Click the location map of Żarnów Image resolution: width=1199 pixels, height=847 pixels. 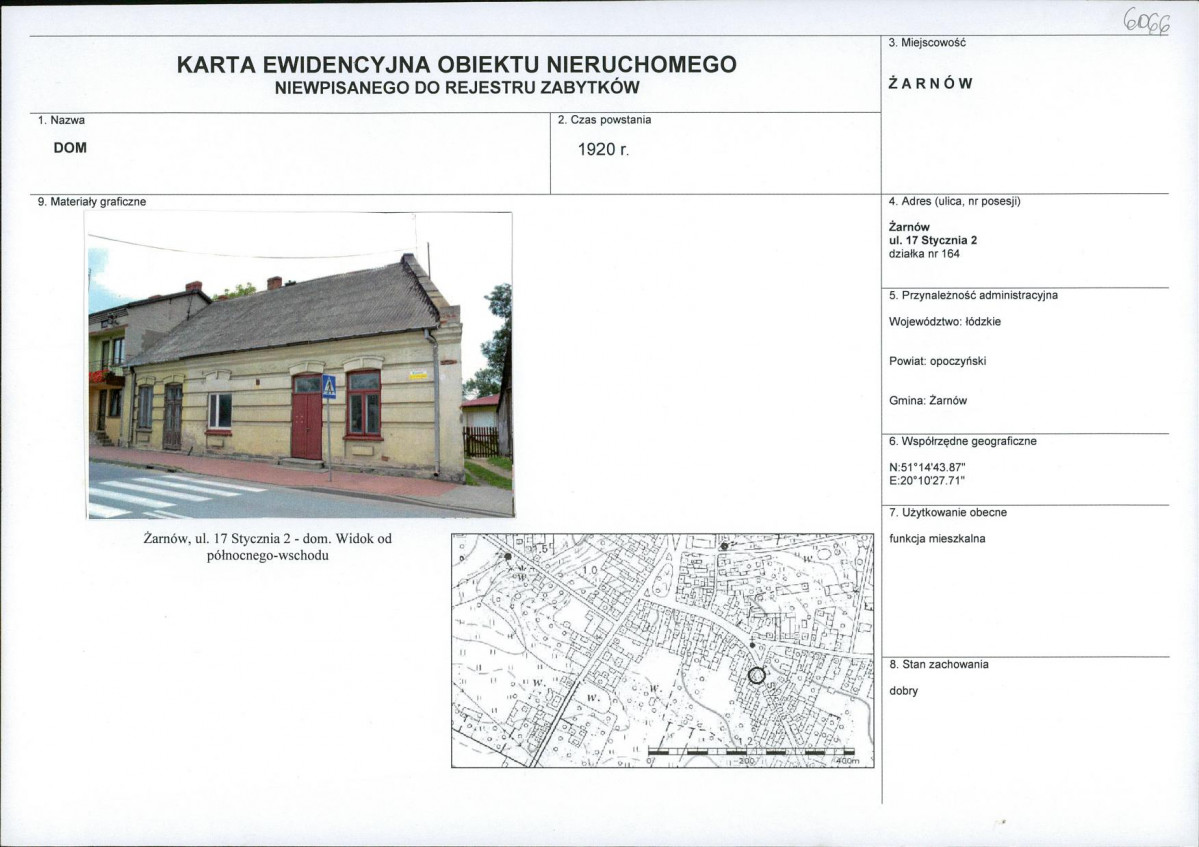[x=662, y=651]
